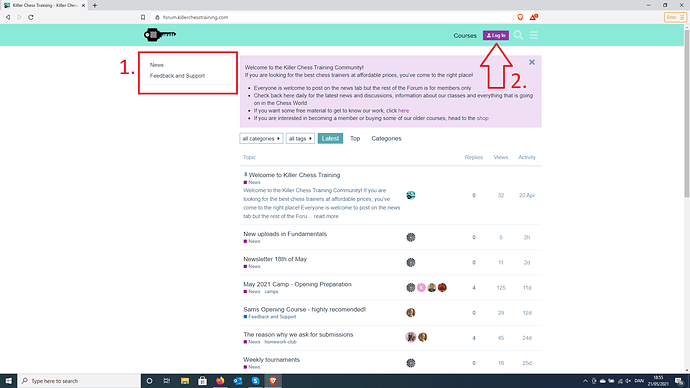This screenshot has height=388, width=690.
Task: Open the hamburger menu in forum header
Action: 534,35
